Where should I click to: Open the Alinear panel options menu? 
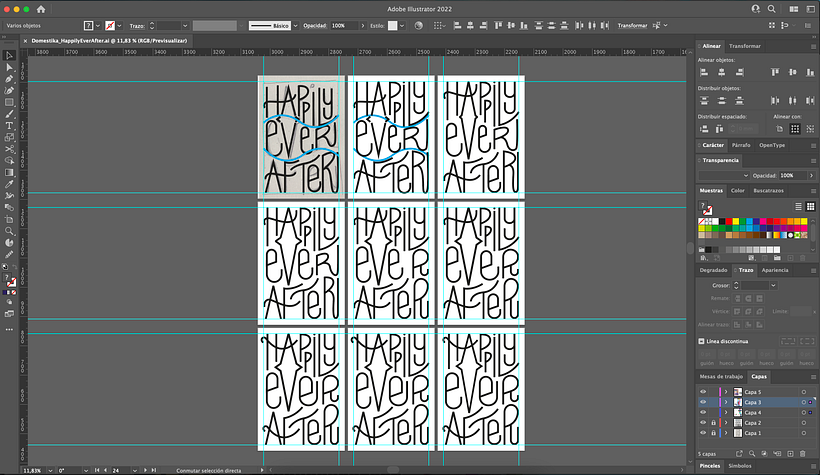point(813,46)
